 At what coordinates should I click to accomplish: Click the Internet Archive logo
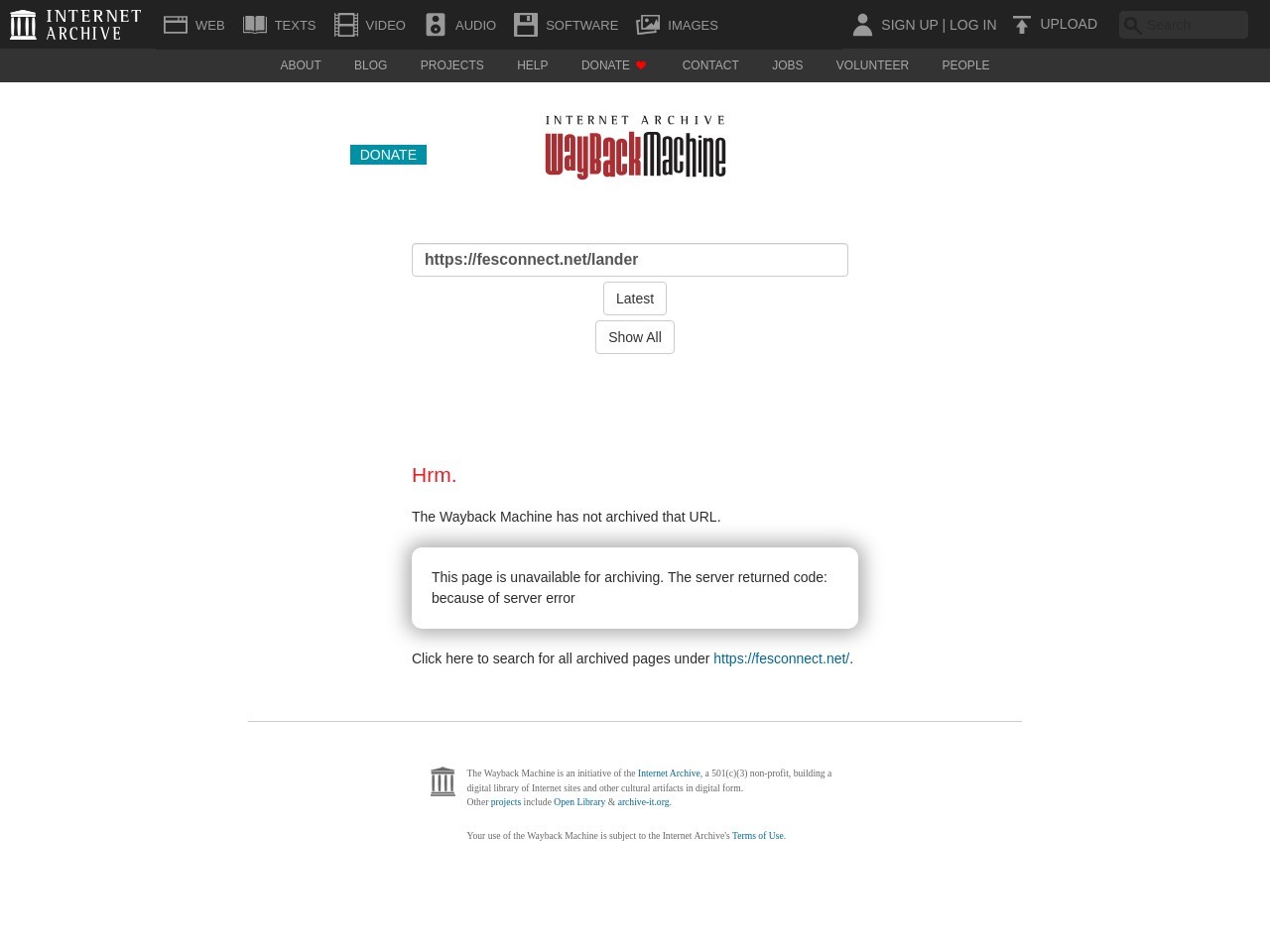(x=75, y=25)
